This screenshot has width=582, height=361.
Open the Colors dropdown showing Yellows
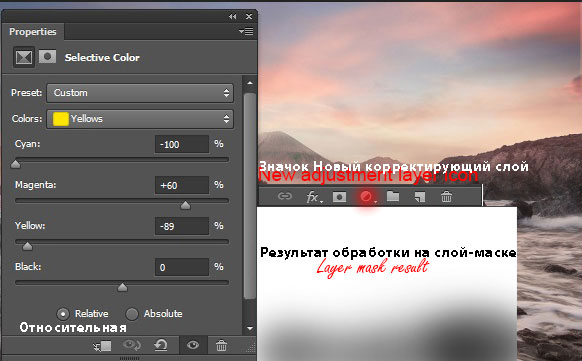pos(140,119)
